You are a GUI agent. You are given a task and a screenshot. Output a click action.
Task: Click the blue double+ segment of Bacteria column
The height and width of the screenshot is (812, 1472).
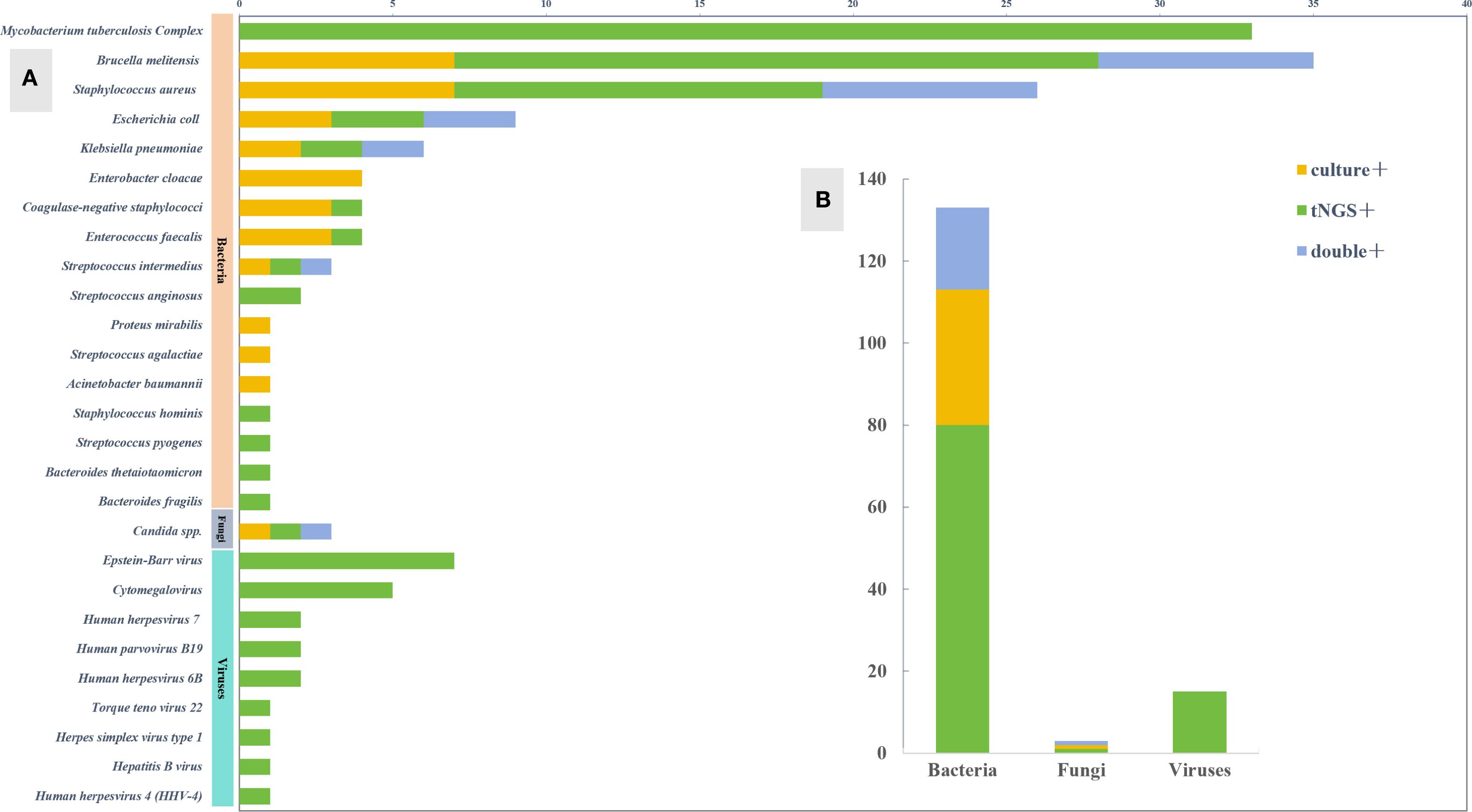pos(962,249)
